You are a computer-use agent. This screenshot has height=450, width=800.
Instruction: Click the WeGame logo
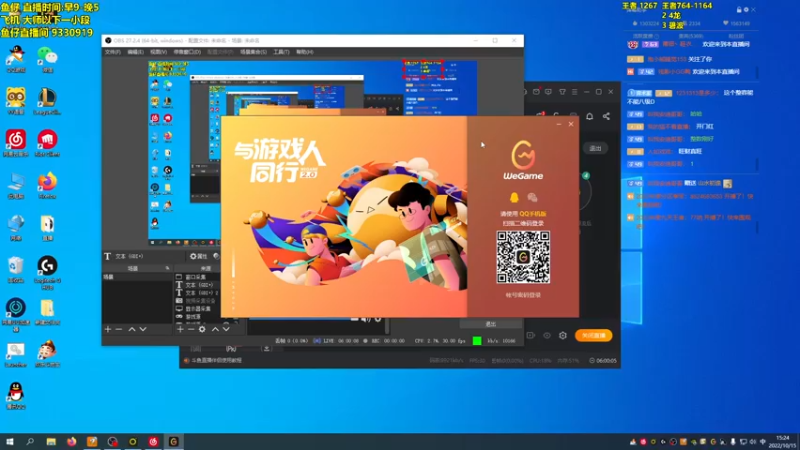pyautogui.click(x=523, y=160)
